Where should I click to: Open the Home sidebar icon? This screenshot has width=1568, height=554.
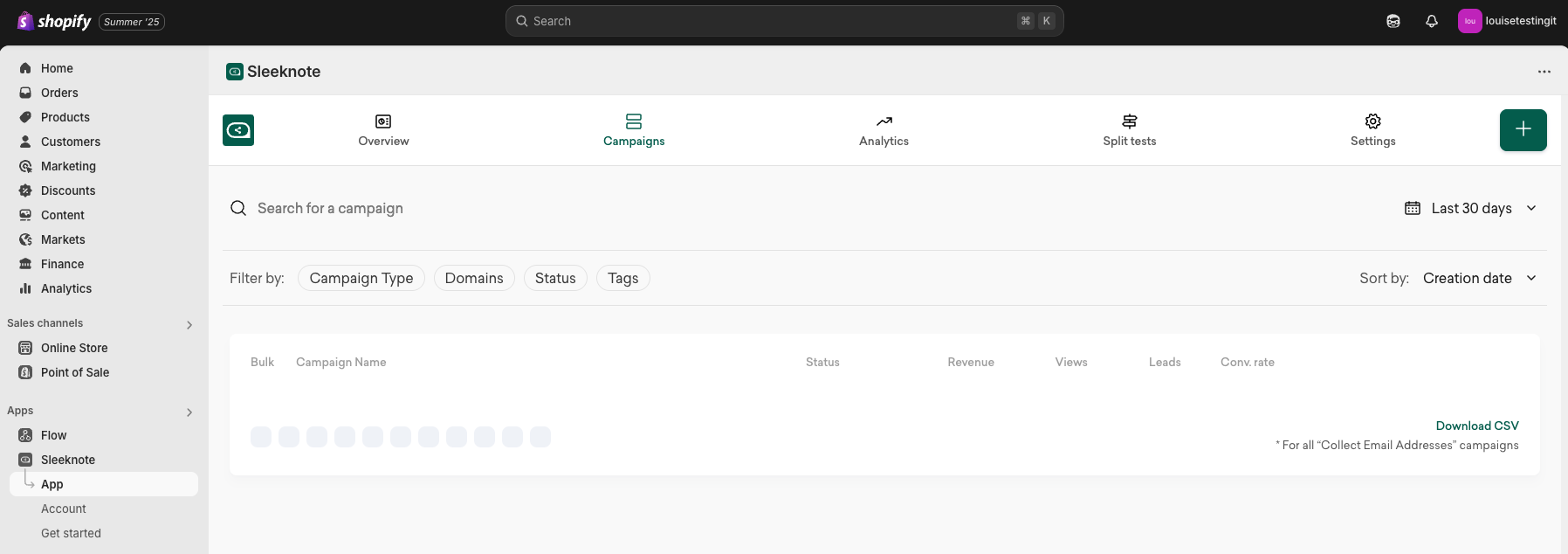25,68
